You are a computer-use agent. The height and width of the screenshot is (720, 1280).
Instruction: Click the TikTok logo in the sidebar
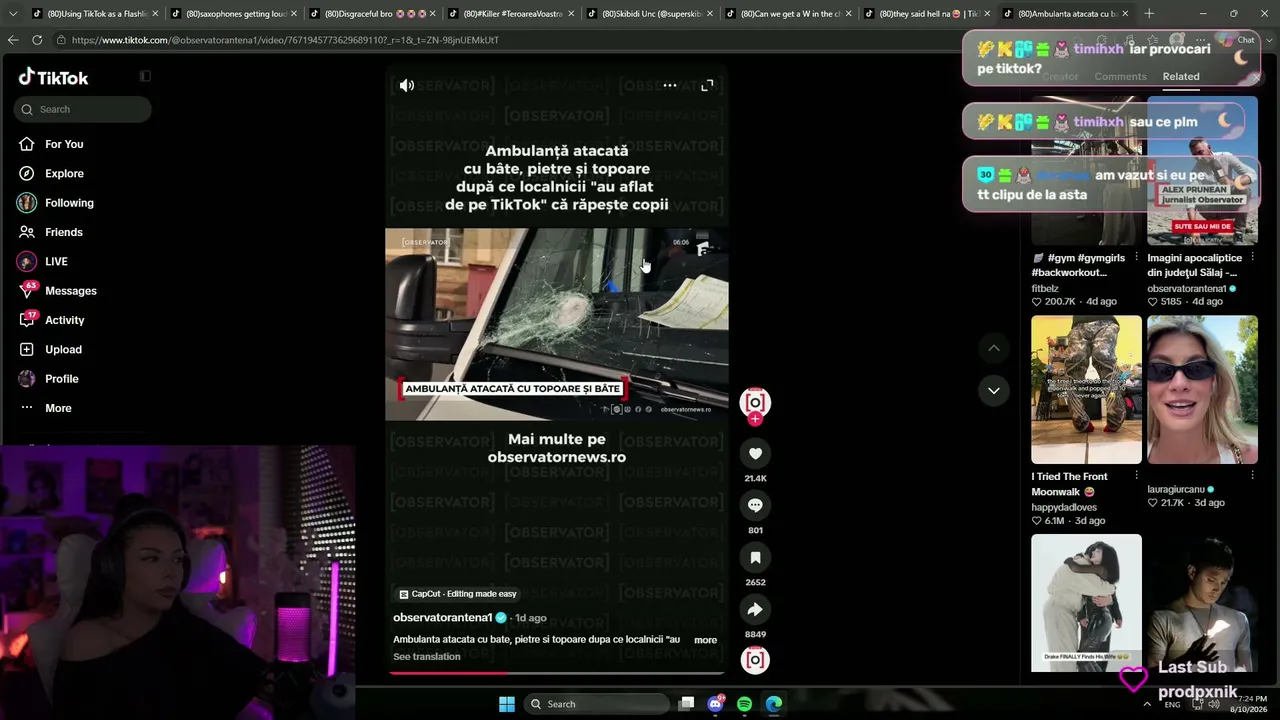click(53, 77)
